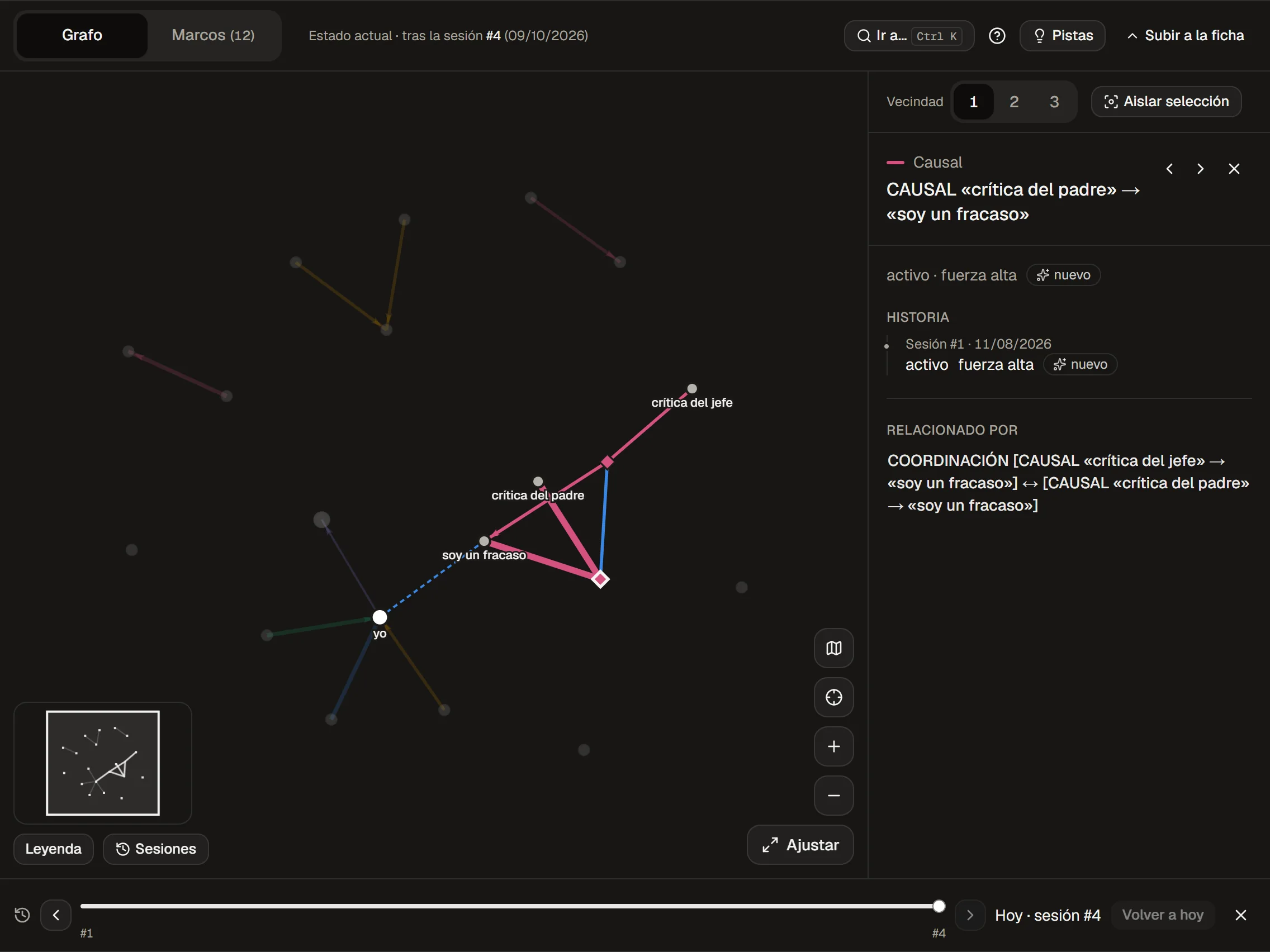Click the Ajustar fit-view button
This screenshot has width=1270, height=952.
800,845
